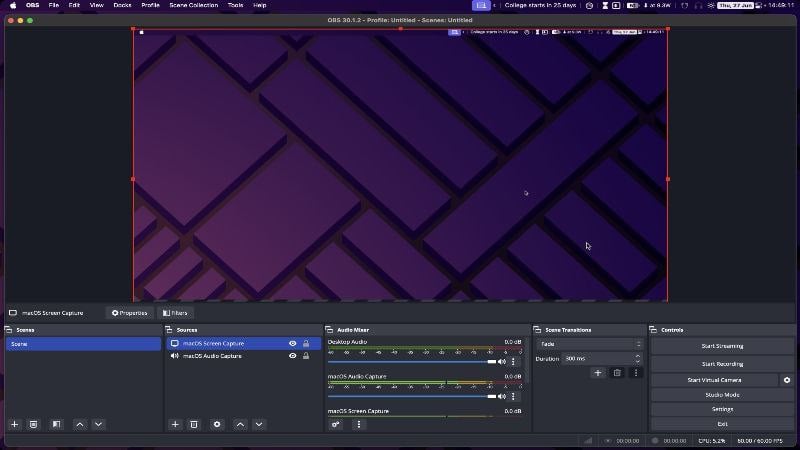800x450 pixels.
Task: Remove selected scene with trash icon
Action: (x=33, y=424)
